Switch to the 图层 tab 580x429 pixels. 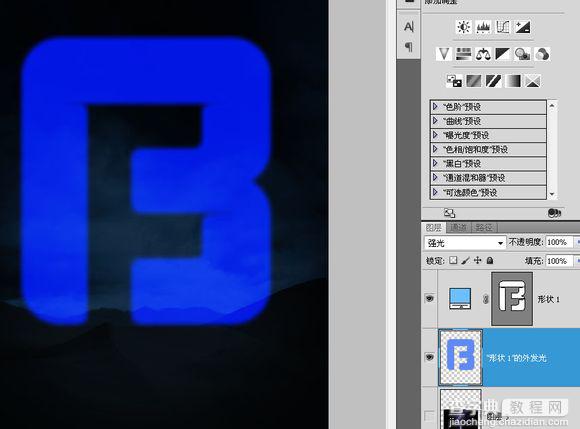(x=434, y=227)
